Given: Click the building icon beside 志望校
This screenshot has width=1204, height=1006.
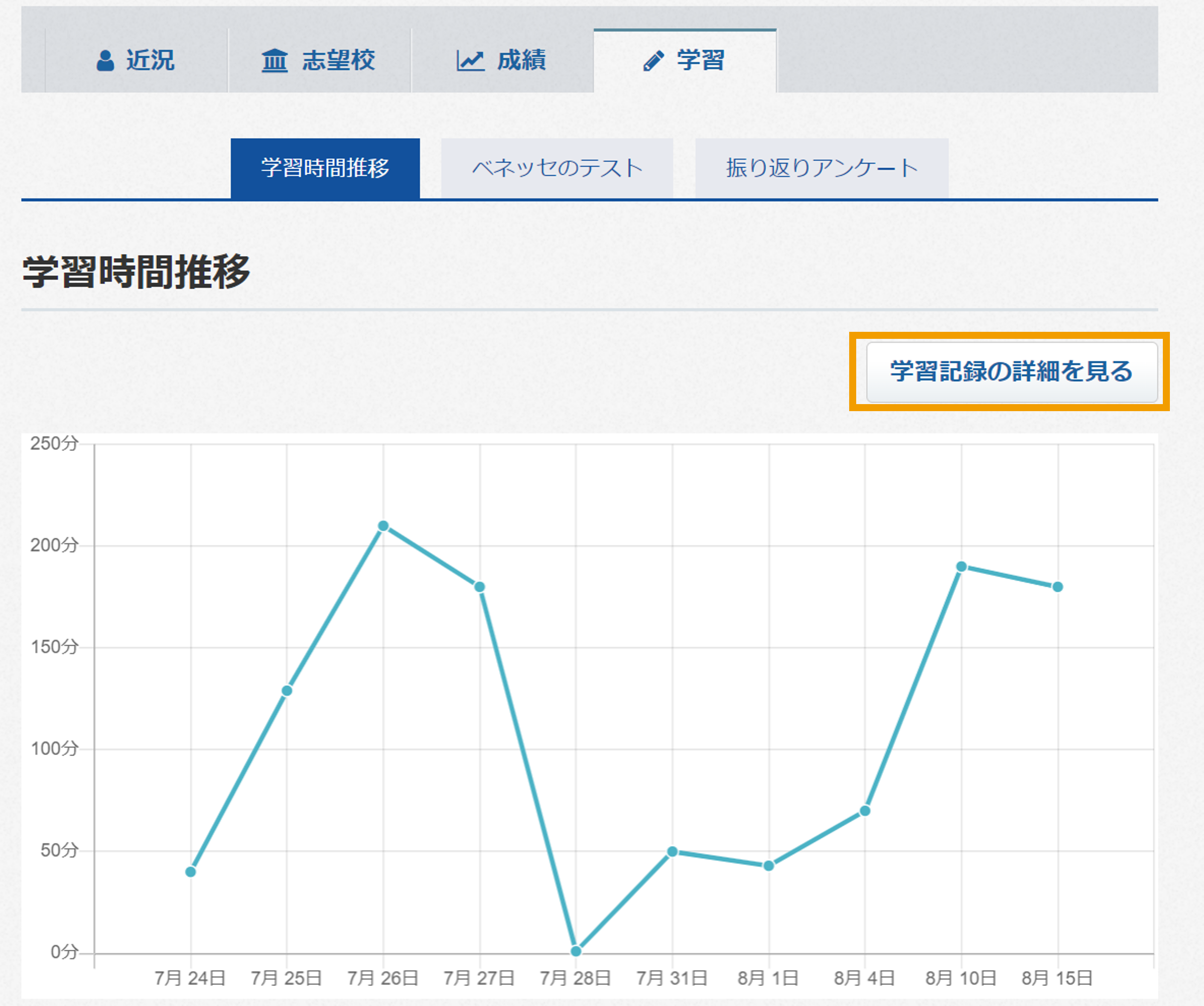Looking at the screenshot, I should coord(275,60).
